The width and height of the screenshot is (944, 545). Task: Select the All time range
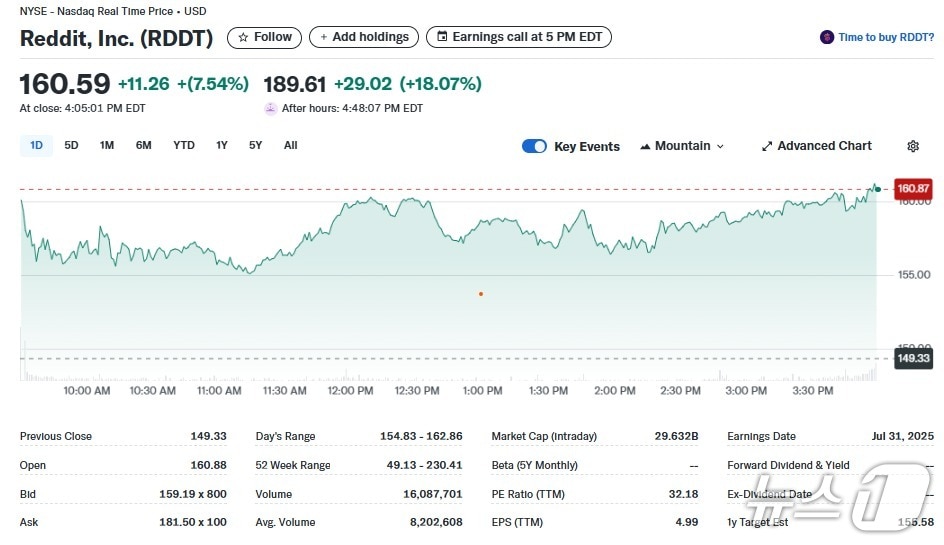tap(290, 145)
